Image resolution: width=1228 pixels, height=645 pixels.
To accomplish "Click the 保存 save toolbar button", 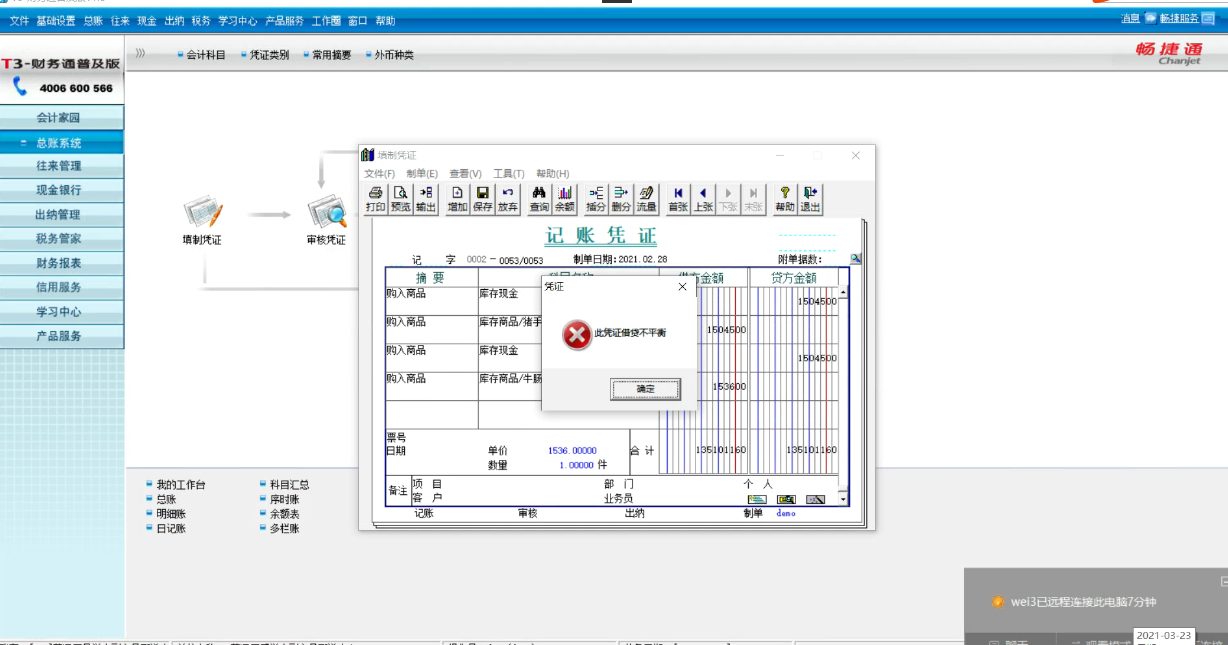I will pyautogui.click(x=483, y=199).
